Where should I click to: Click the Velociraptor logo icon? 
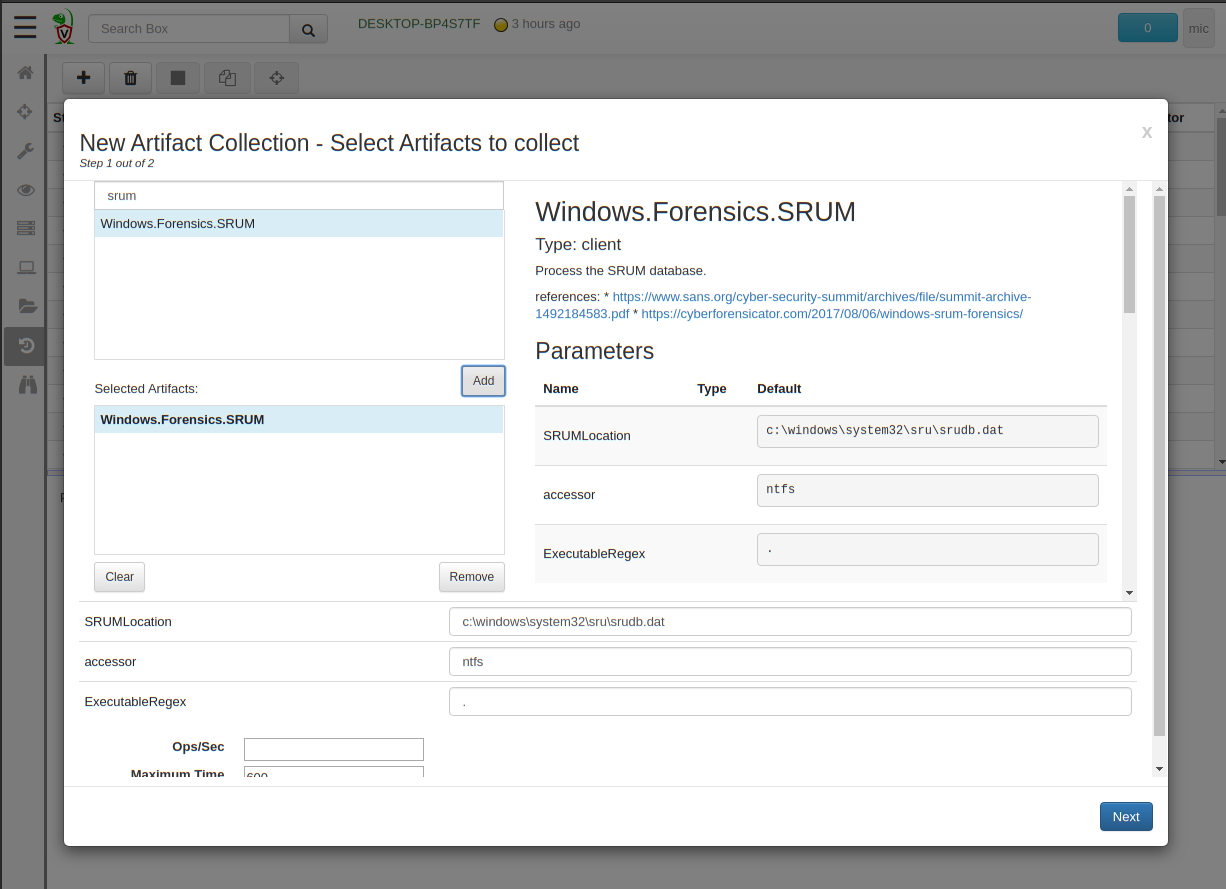(x=63, y=27)
